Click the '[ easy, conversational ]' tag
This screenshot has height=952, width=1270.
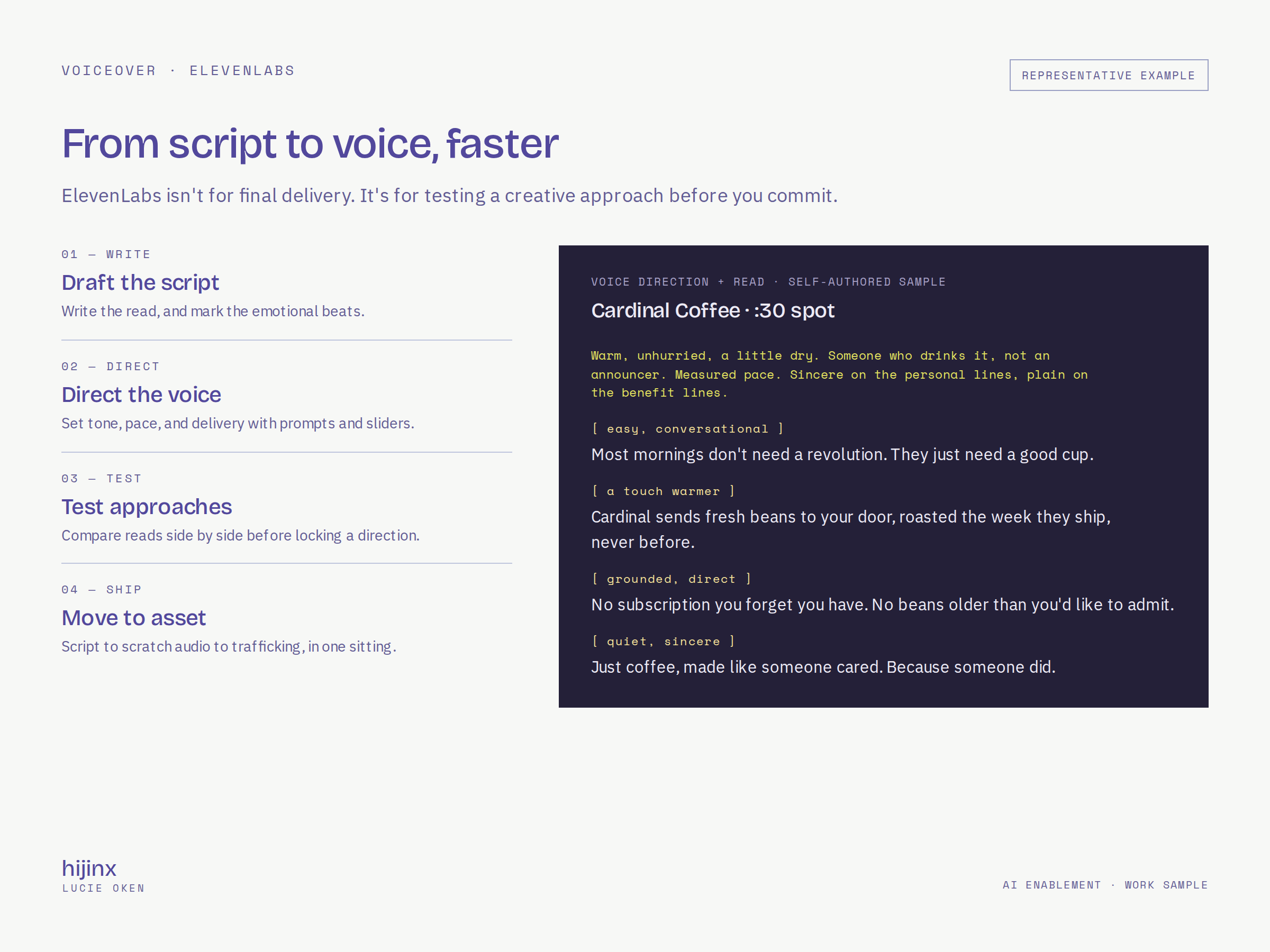(x=688, y=428)
